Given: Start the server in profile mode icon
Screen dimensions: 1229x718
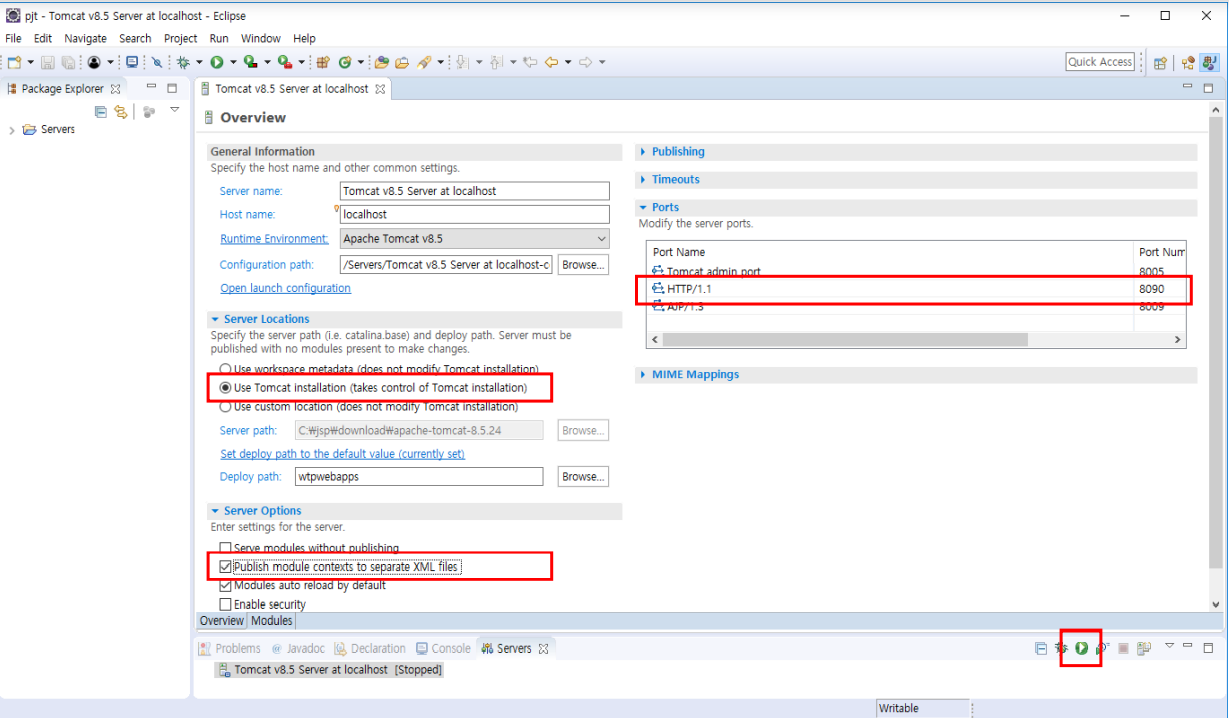Looking at the screenshot, I should coord(1102,648).
